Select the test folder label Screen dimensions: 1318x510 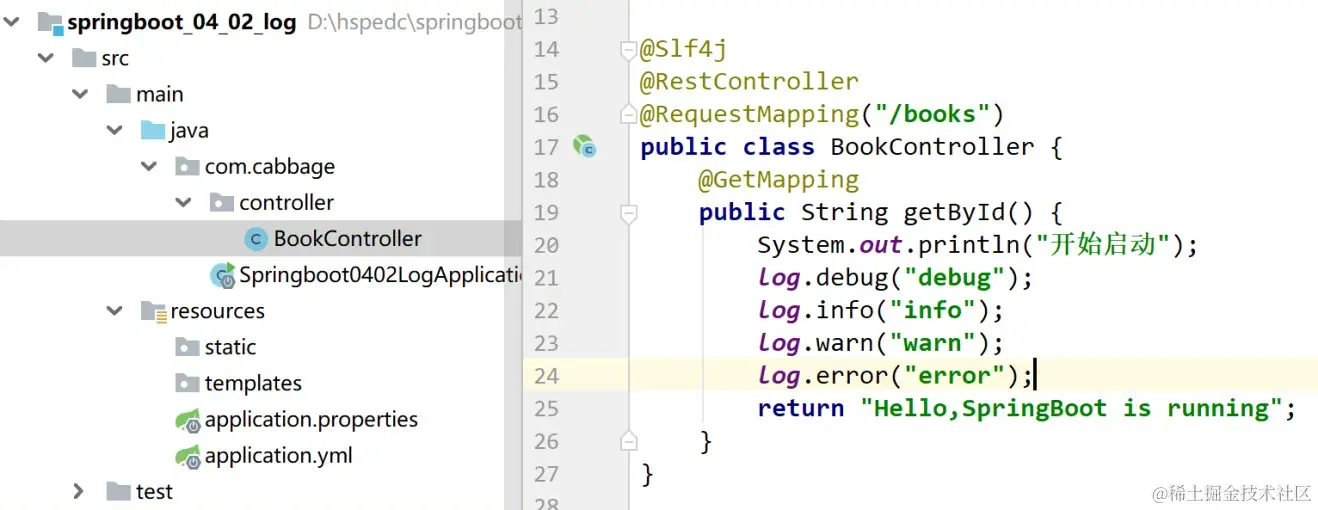coord(154,491)
